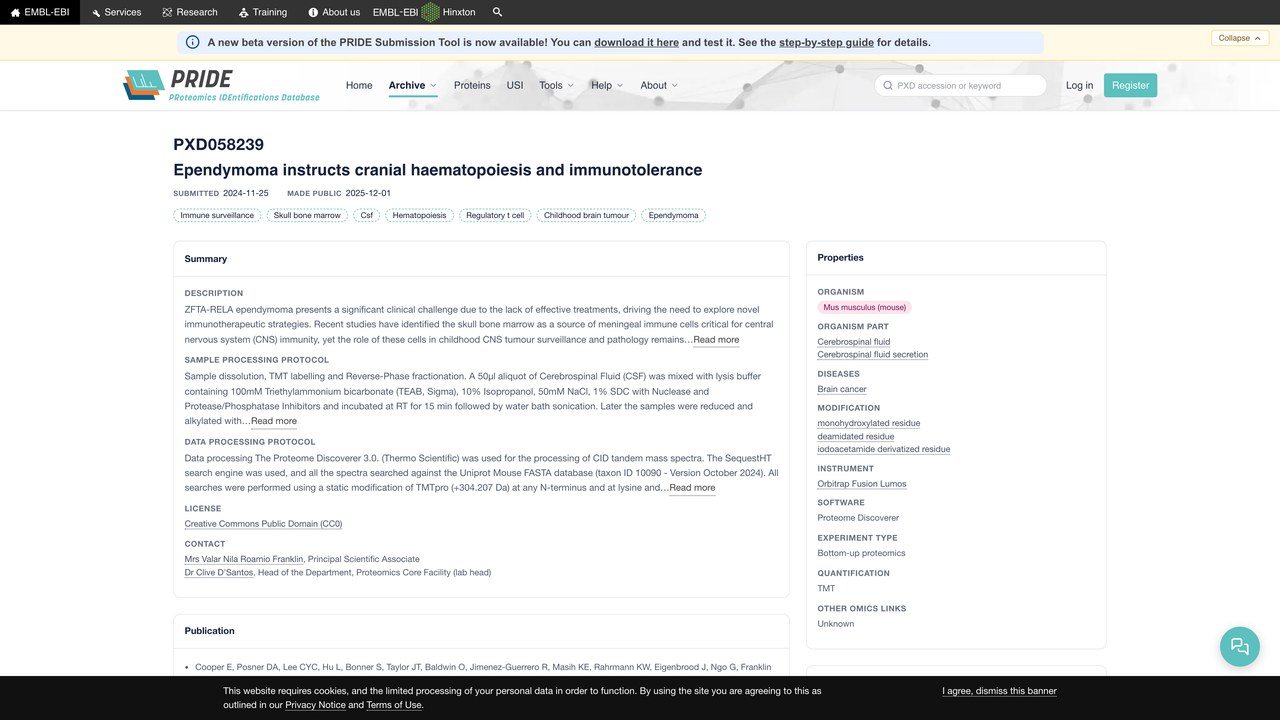Focus the PXD accession search field
The height and width of the screenshot is (720, 1280).
coord(961,85)
